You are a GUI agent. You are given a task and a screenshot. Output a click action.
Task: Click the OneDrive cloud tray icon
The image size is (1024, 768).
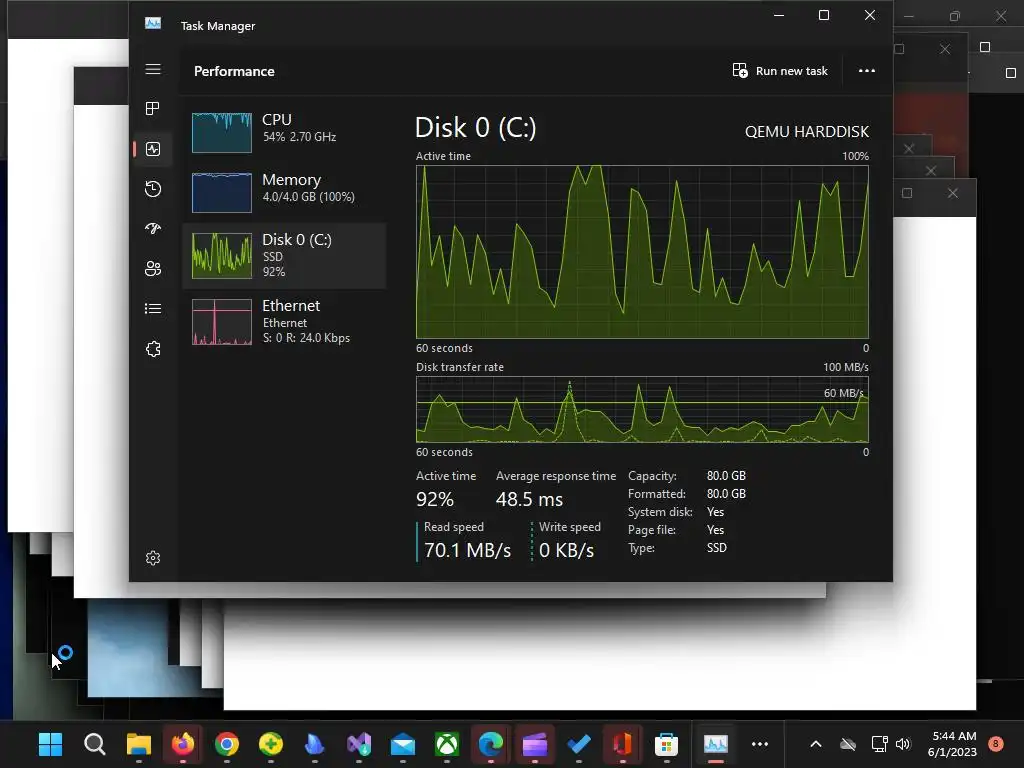click(848, 744)
